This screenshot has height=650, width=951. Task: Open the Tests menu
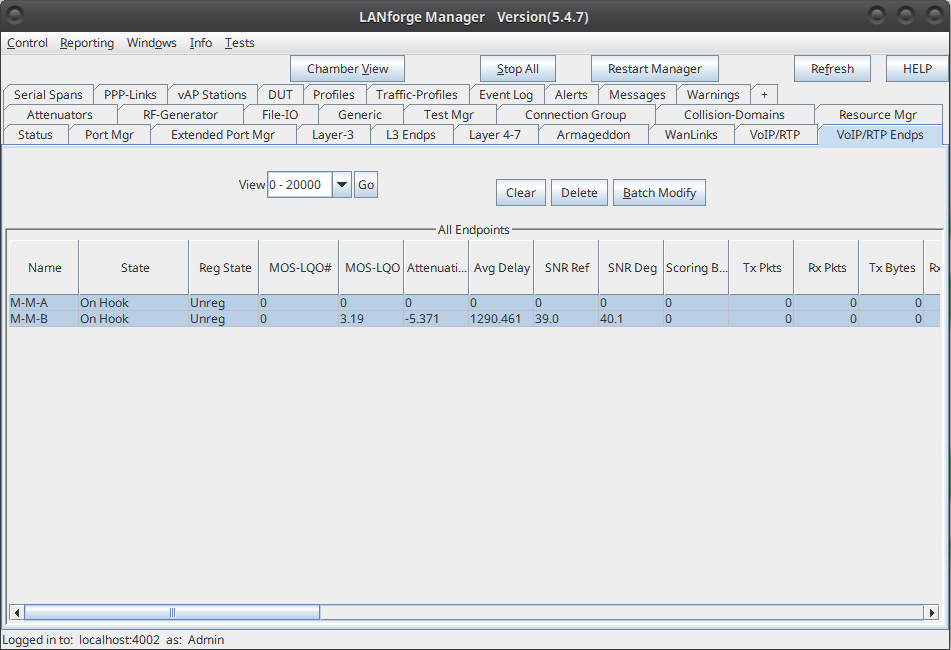coord(239,43)
